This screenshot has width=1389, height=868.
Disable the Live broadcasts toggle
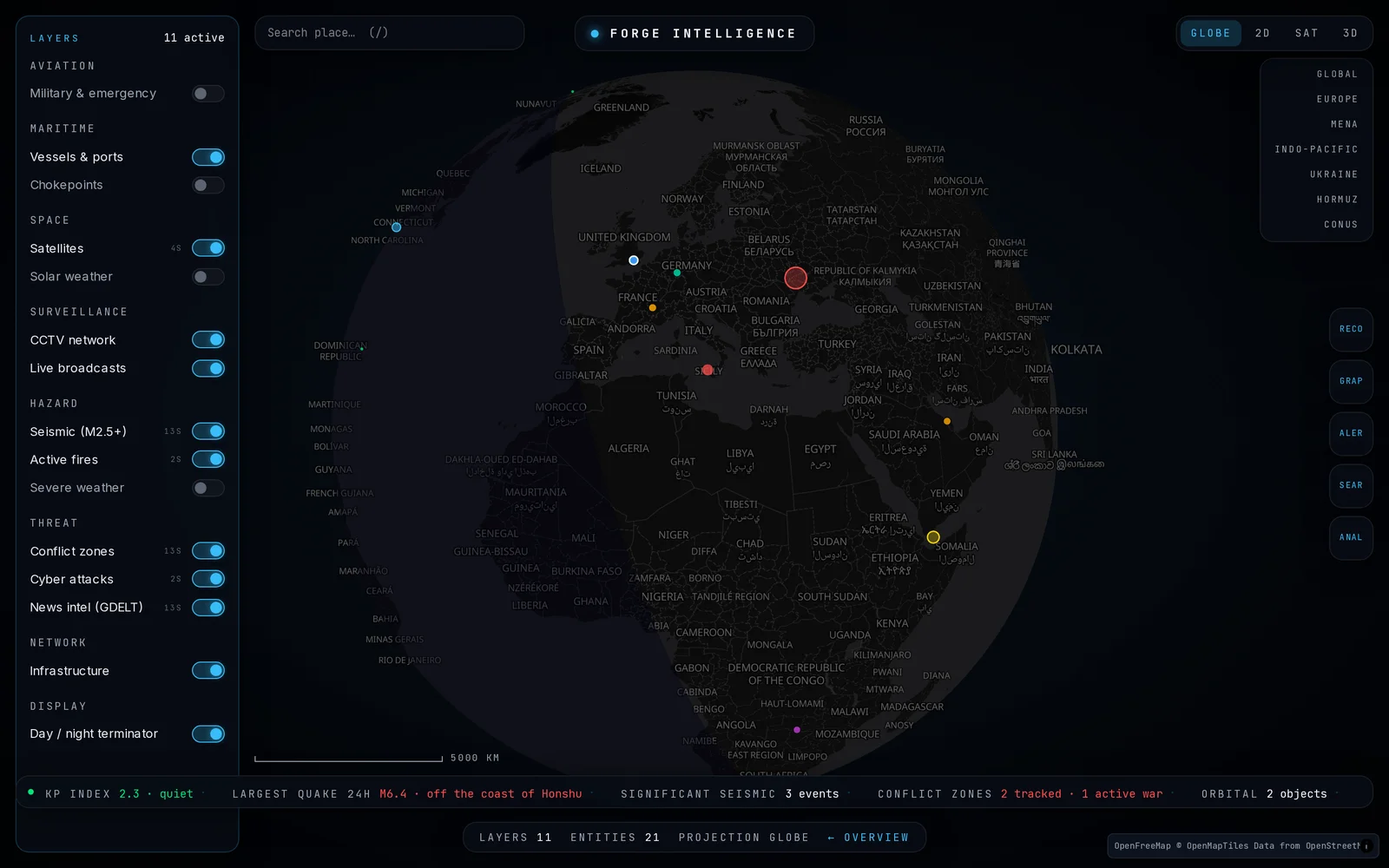(x=208, y=368)
